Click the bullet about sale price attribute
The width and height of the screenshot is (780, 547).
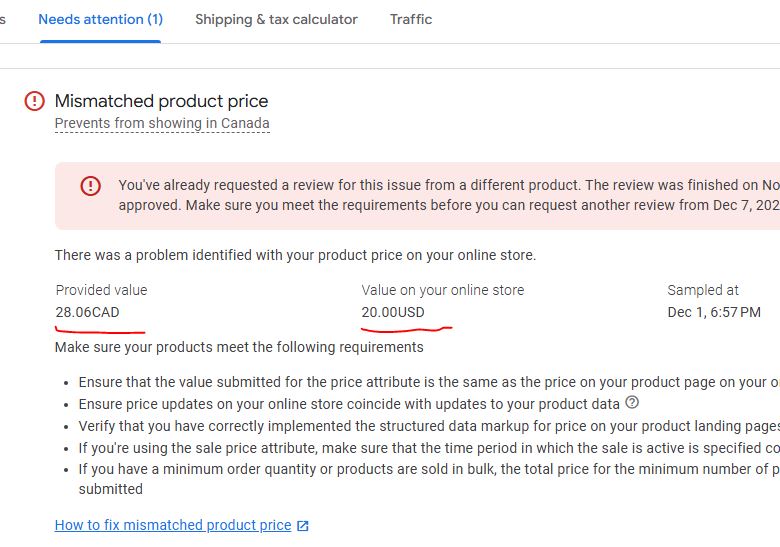(429, 448)
